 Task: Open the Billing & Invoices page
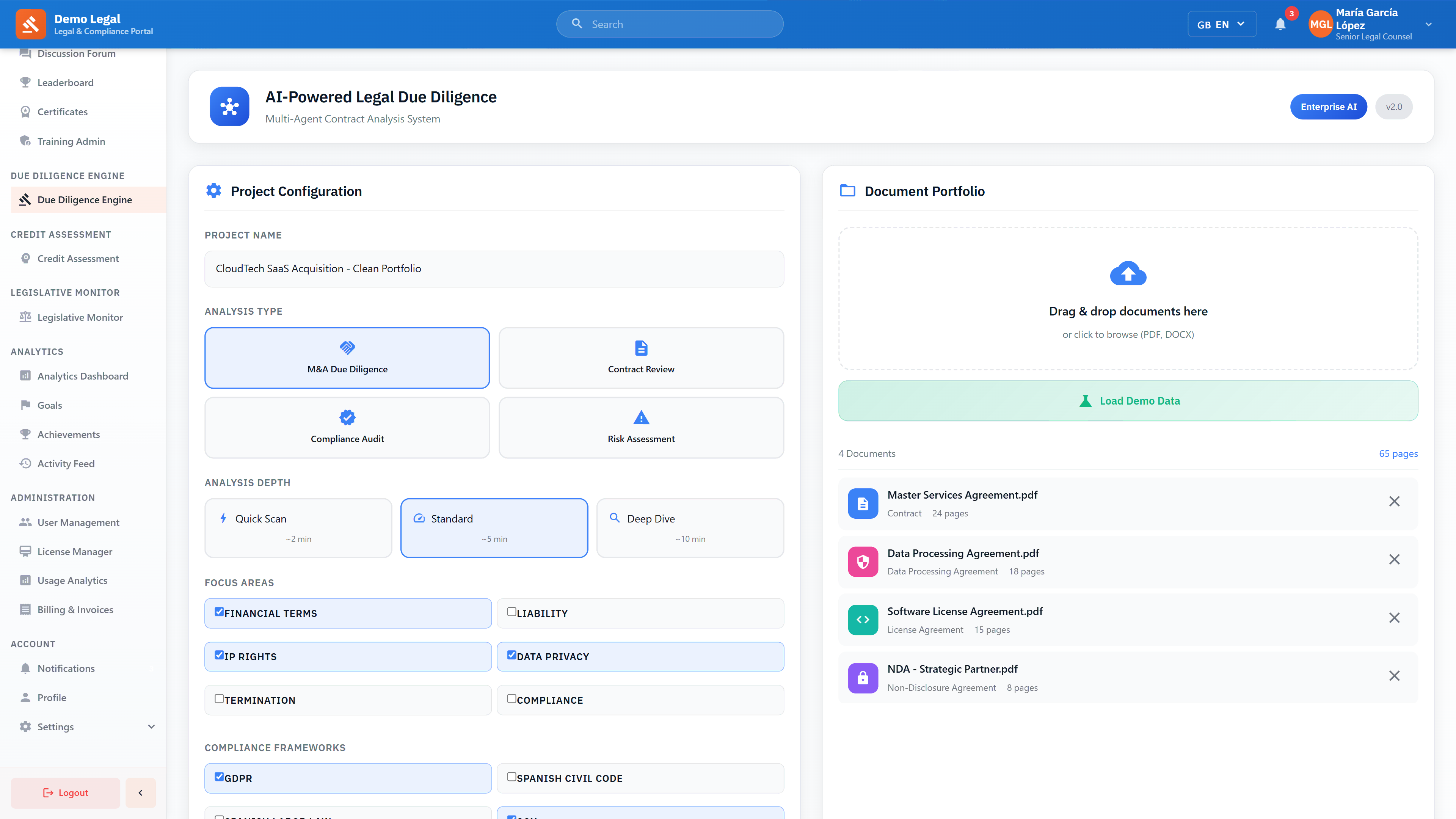point(75,609)
